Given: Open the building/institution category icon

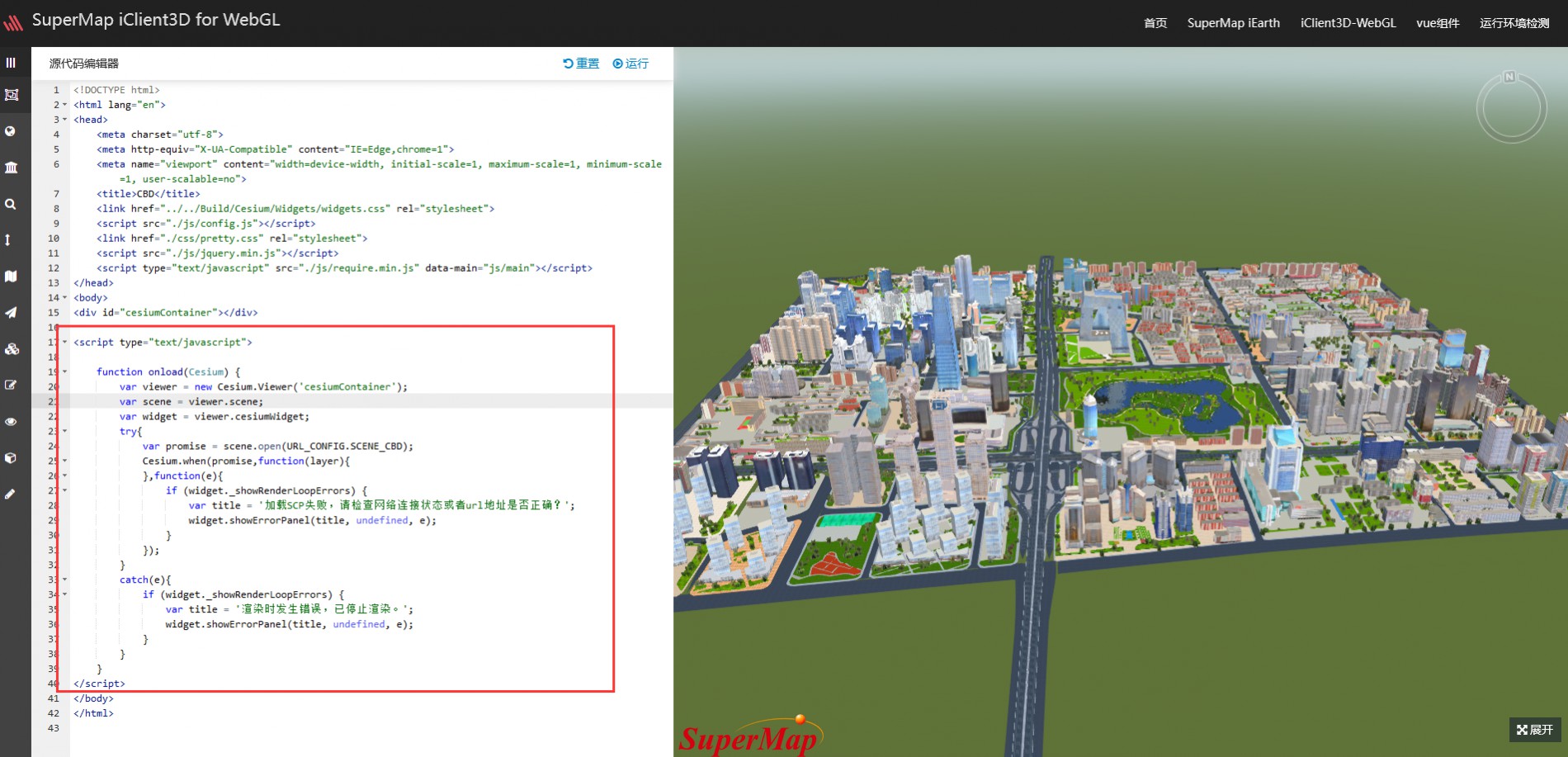Looking at the screenshot, I should [11, 168].
